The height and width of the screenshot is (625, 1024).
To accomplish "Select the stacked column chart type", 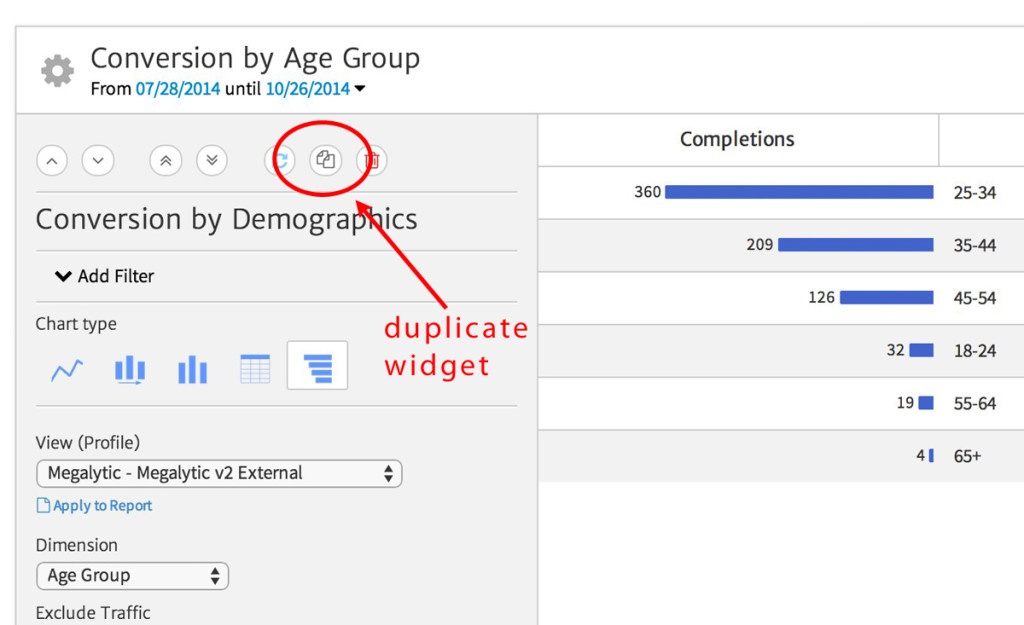I will tap(131, 369).
